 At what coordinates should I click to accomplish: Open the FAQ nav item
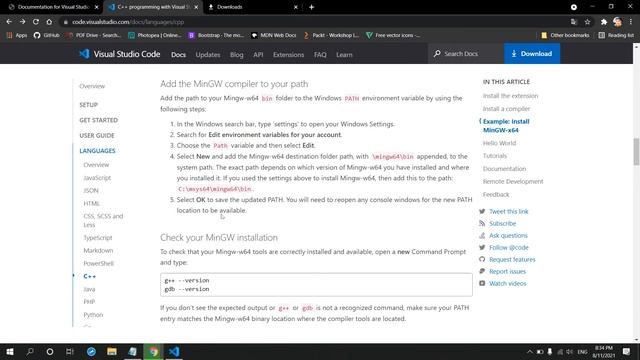[320, 54]
